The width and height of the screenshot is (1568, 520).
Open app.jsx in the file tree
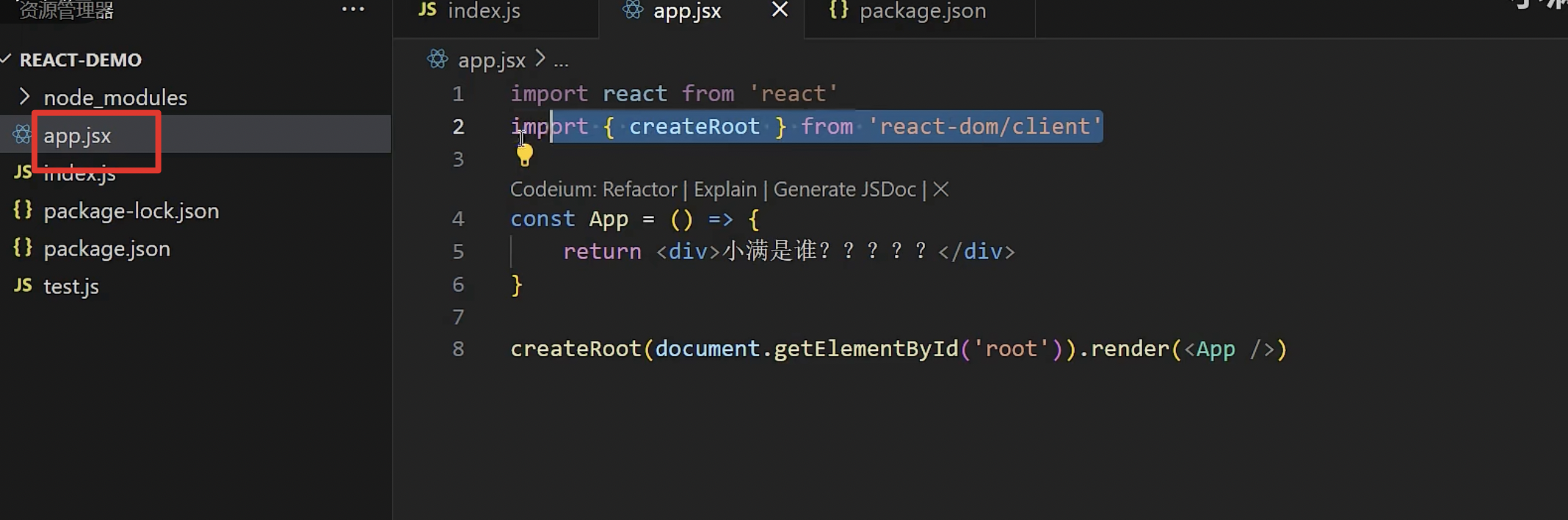(x=77, y=136)
